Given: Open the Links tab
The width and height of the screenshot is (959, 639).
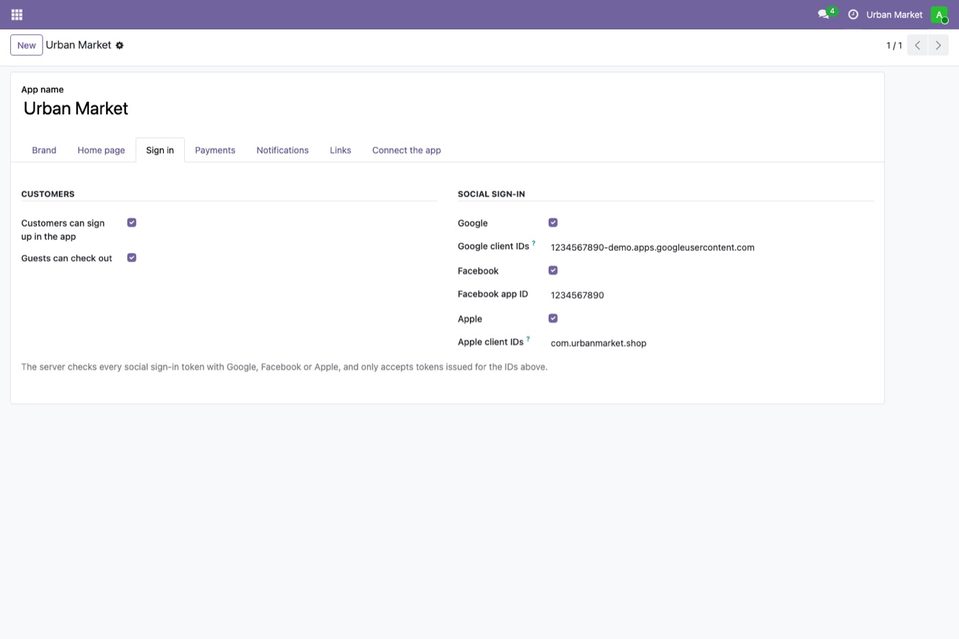Looking at the screenshot, I should pos(340,150).
